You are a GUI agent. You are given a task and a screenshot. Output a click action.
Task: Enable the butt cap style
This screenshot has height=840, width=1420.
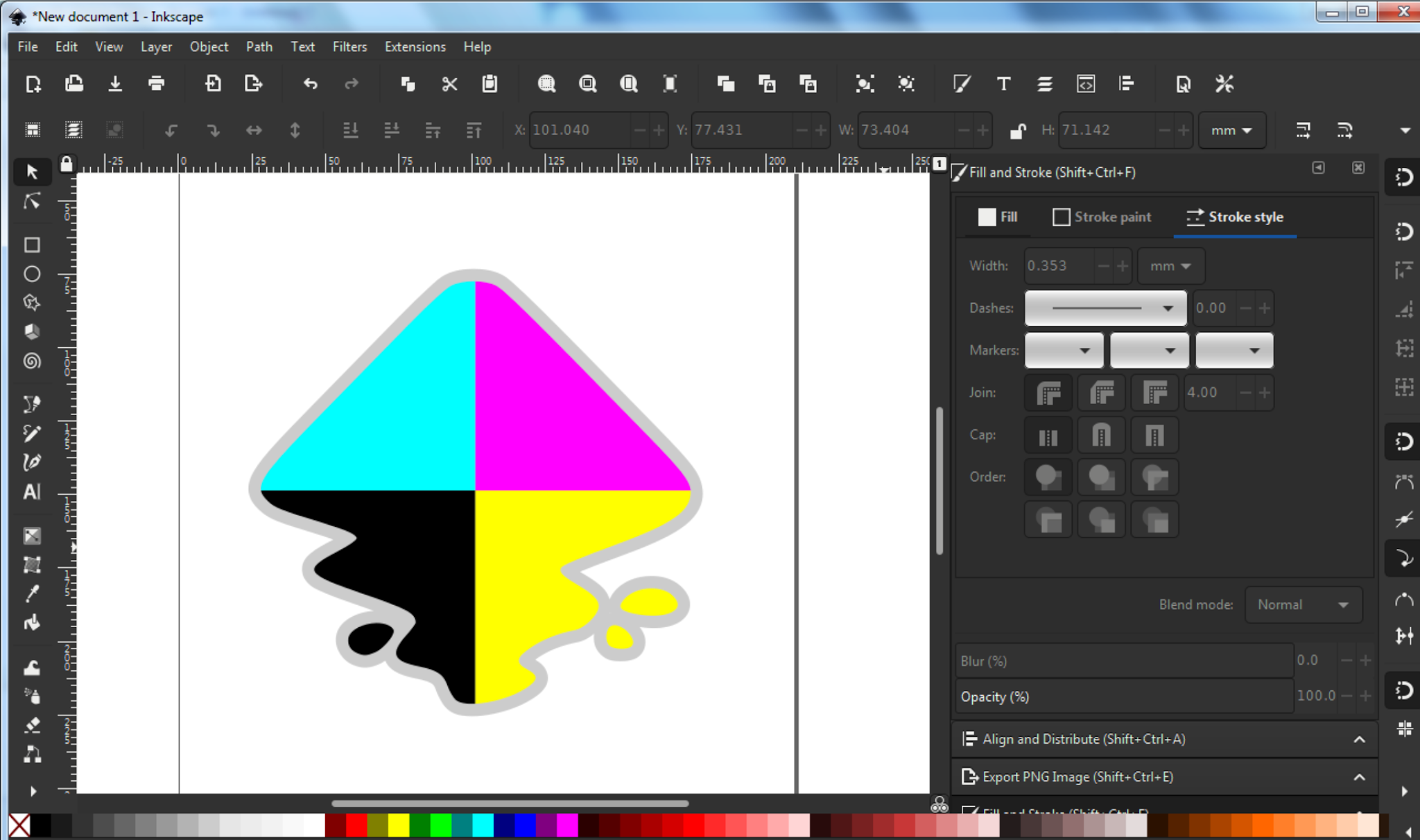1048,435
